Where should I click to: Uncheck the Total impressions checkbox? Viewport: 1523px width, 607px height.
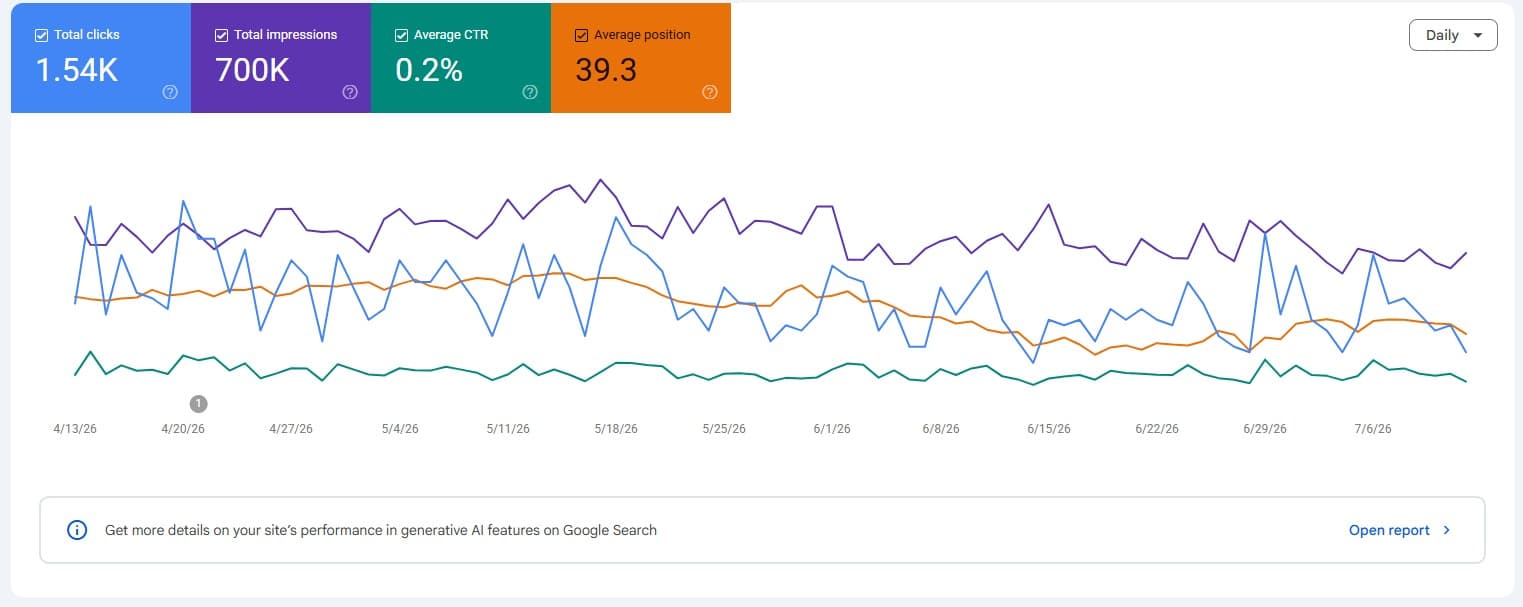(x=221, y=35)
